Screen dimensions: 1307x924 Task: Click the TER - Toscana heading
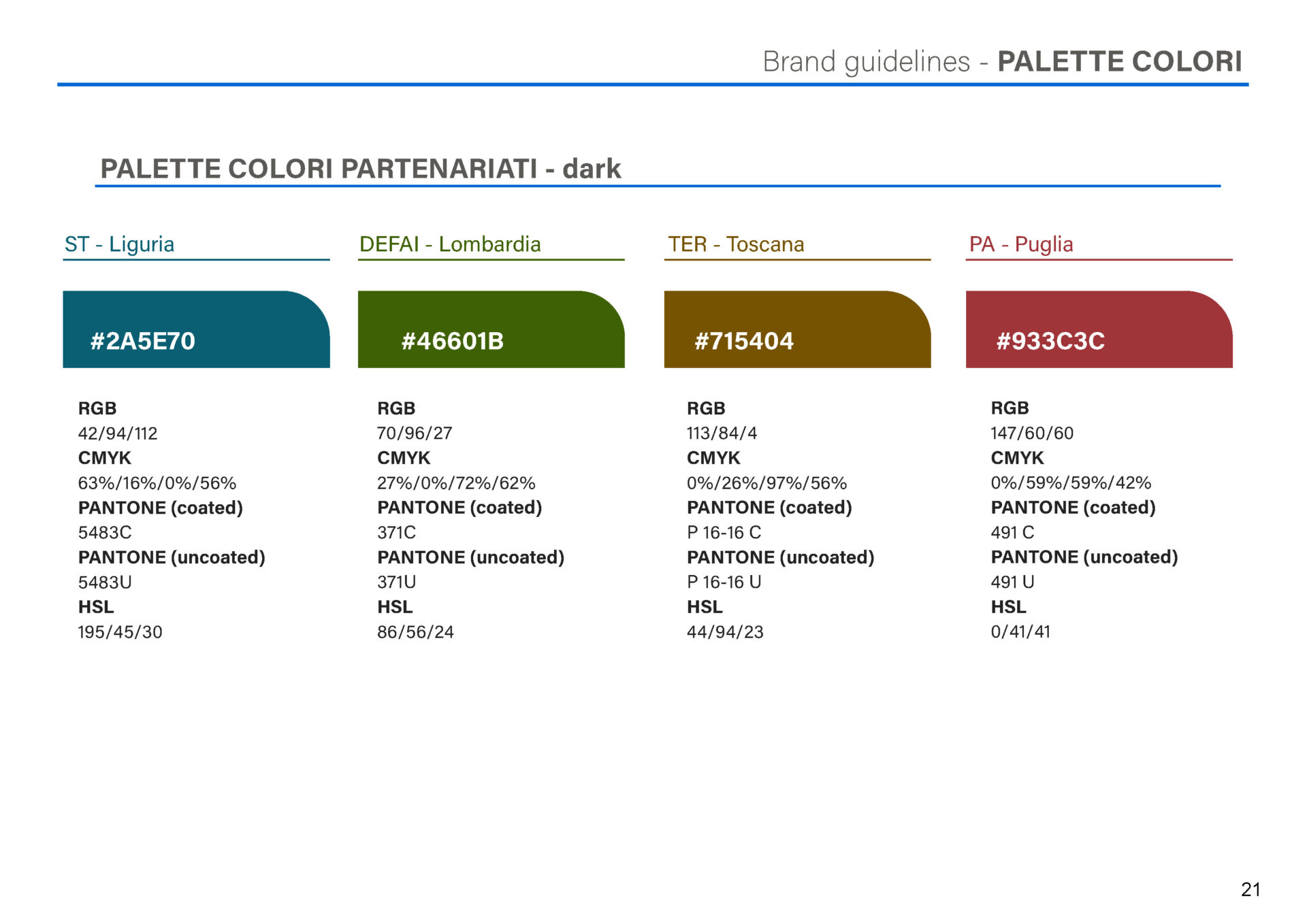[x=736, y=244]
